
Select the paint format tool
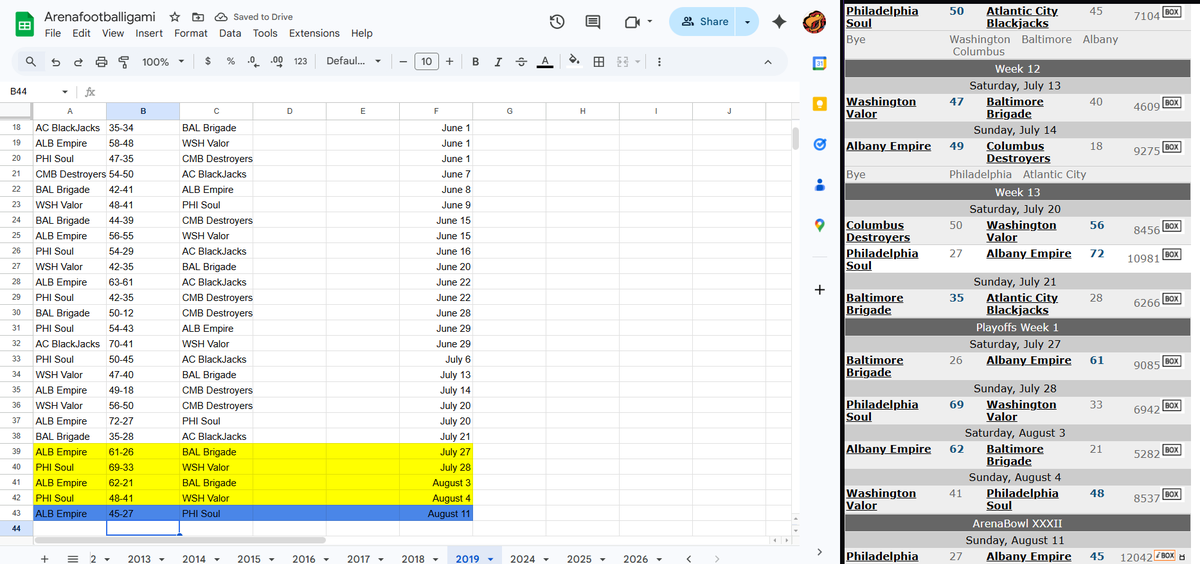coord(124,62)
